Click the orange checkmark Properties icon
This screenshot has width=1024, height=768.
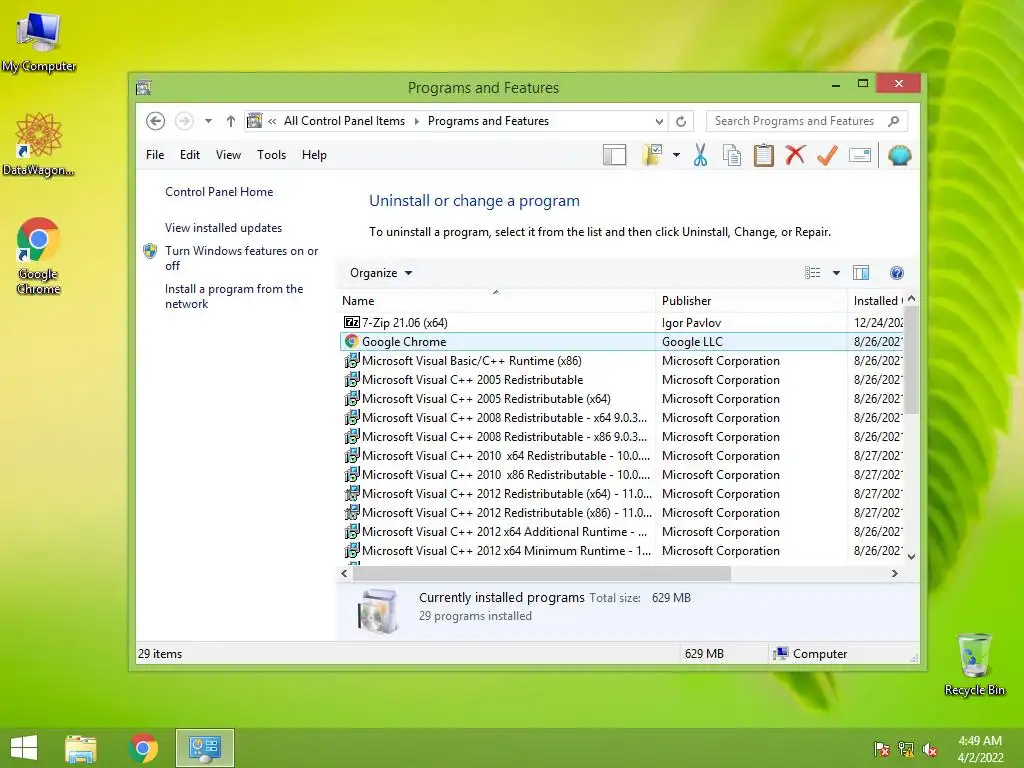[827, 155]
